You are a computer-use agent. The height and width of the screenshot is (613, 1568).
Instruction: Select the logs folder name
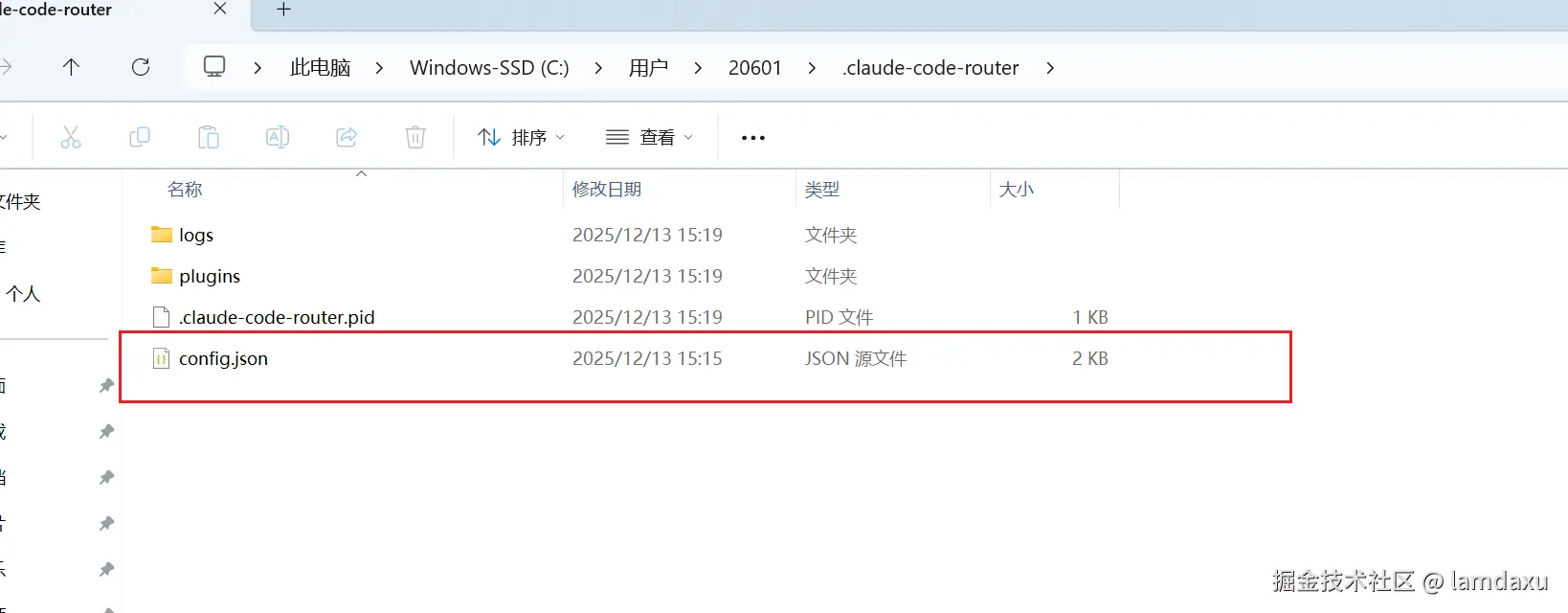coord(196,236)
